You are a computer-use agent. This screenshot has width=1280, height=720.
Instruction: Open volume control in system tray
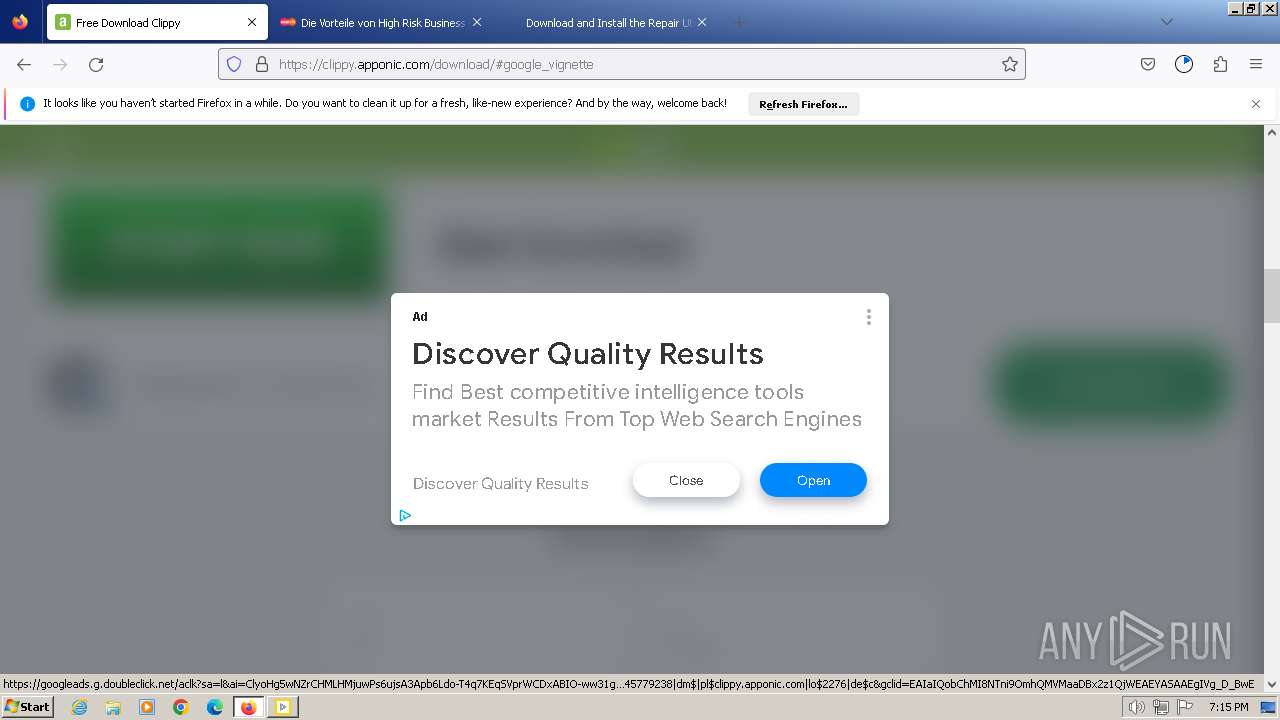1136,707
